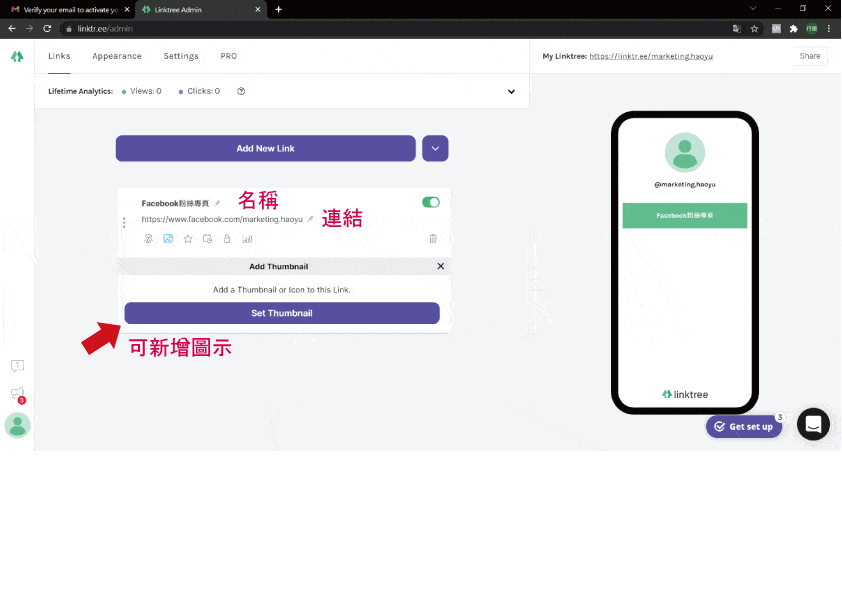The image size is (842, 595).
Task: Click the lock gate link icon
Action: coord(227,239)
